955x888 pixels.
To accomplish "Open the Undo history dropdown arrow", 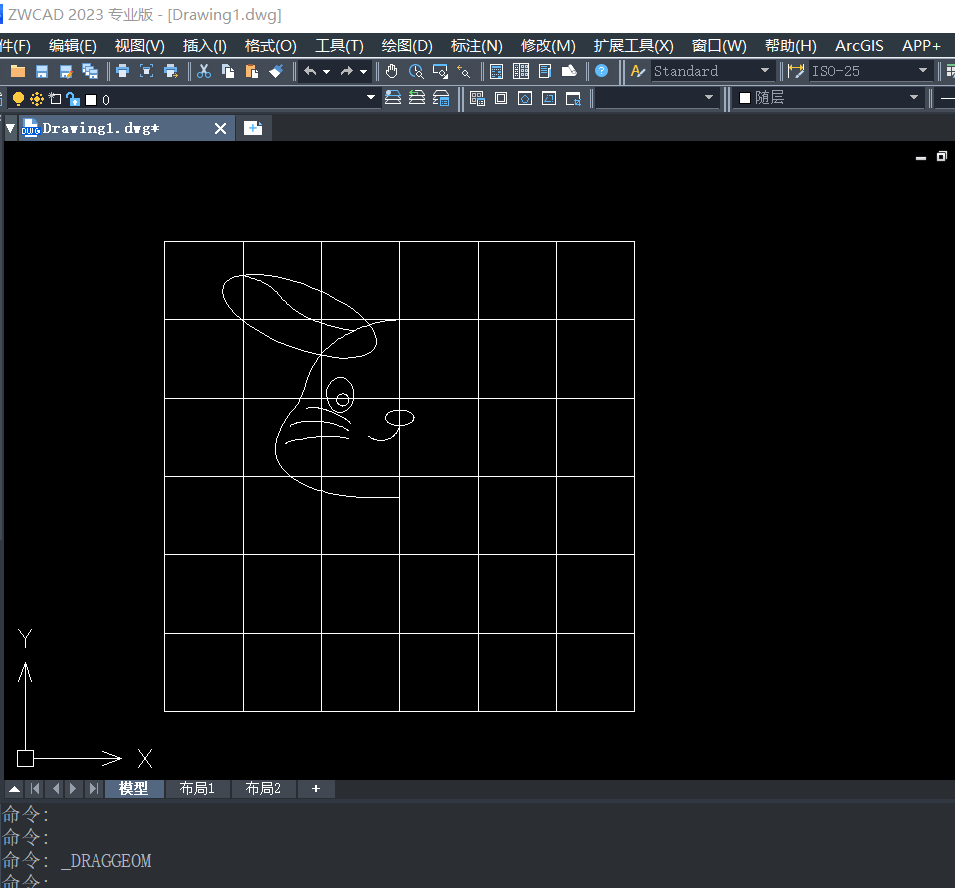I will tap(326, 72).
